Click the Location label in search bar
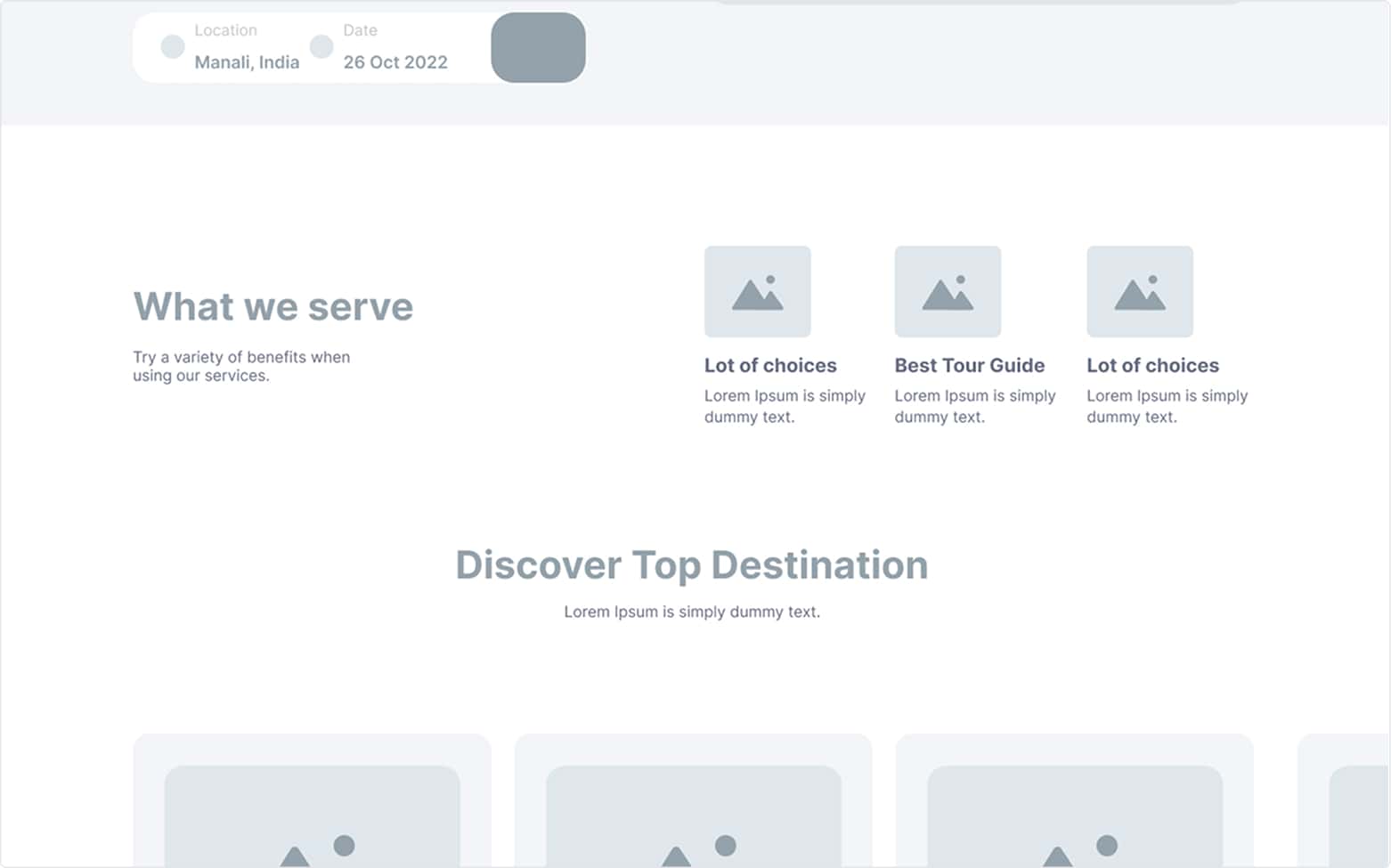Image resolution: width=1391 pixels, height=868 pixels. click(x=225, y=30)
